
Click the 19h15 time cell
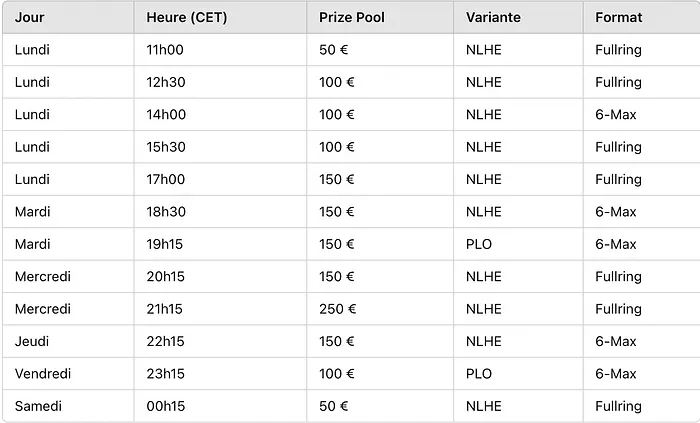click(165, 244)
